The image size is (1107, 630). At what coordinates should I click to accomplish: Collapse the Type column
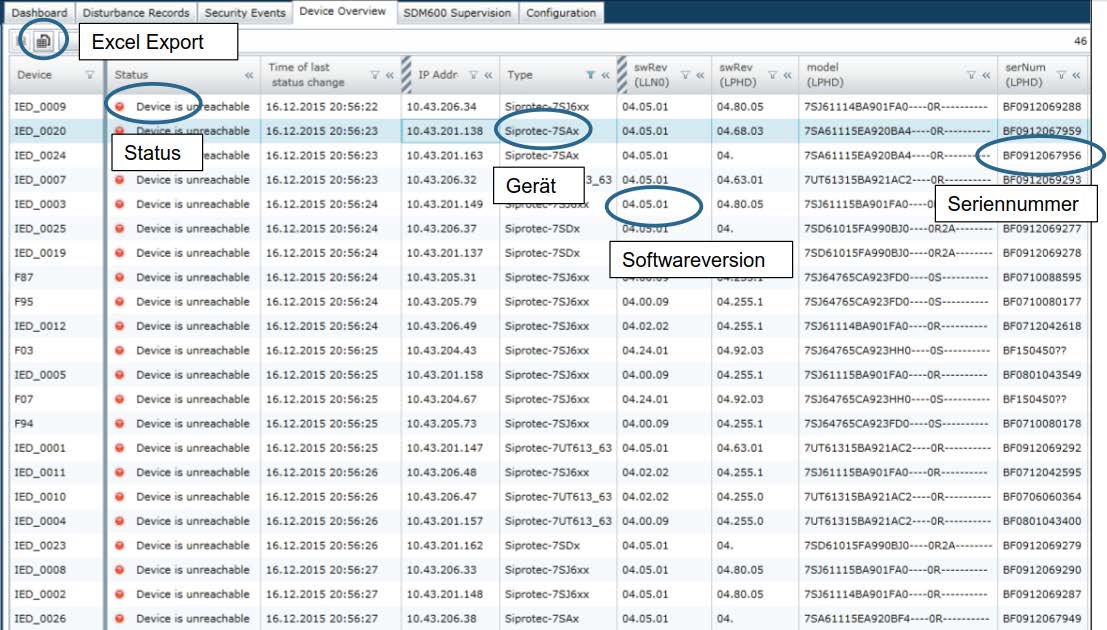pyautogui.click(x=605, y=75)
